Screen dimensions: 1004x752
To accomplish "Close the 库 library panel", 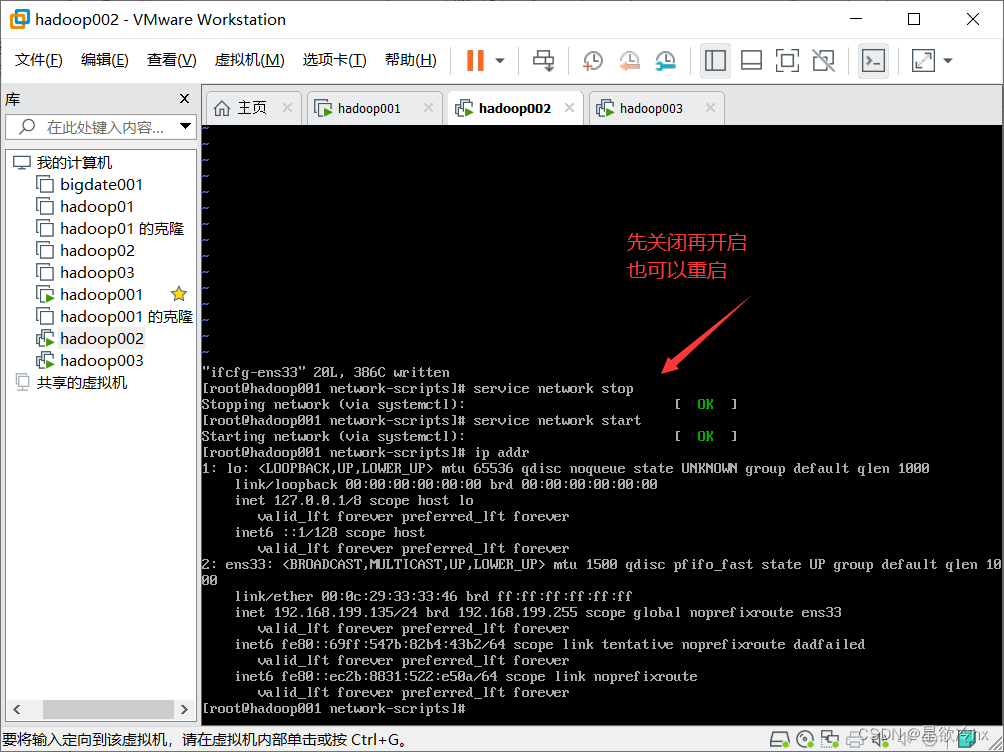I will coord(184,99).
